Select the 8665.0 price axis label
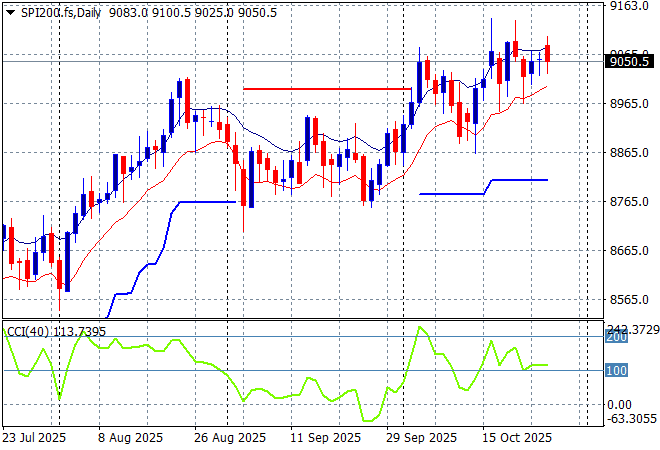Image resolution: width=660 pixels, height=450 pixels. (629, 250)
